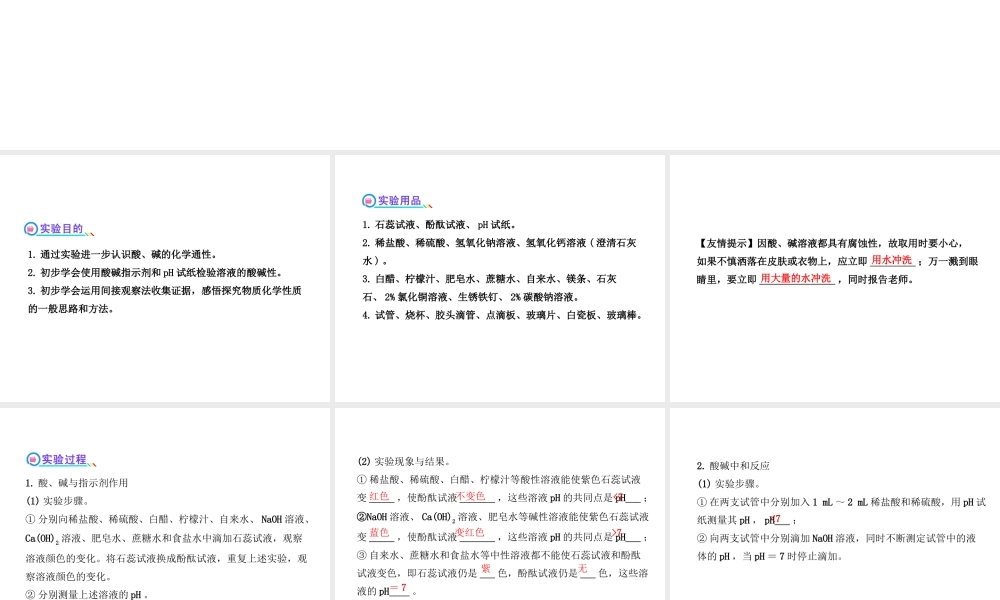Screen dimensions: 1000x600
Task: Click heading 2. 酸碱中和反应
Action: [733, 466]
